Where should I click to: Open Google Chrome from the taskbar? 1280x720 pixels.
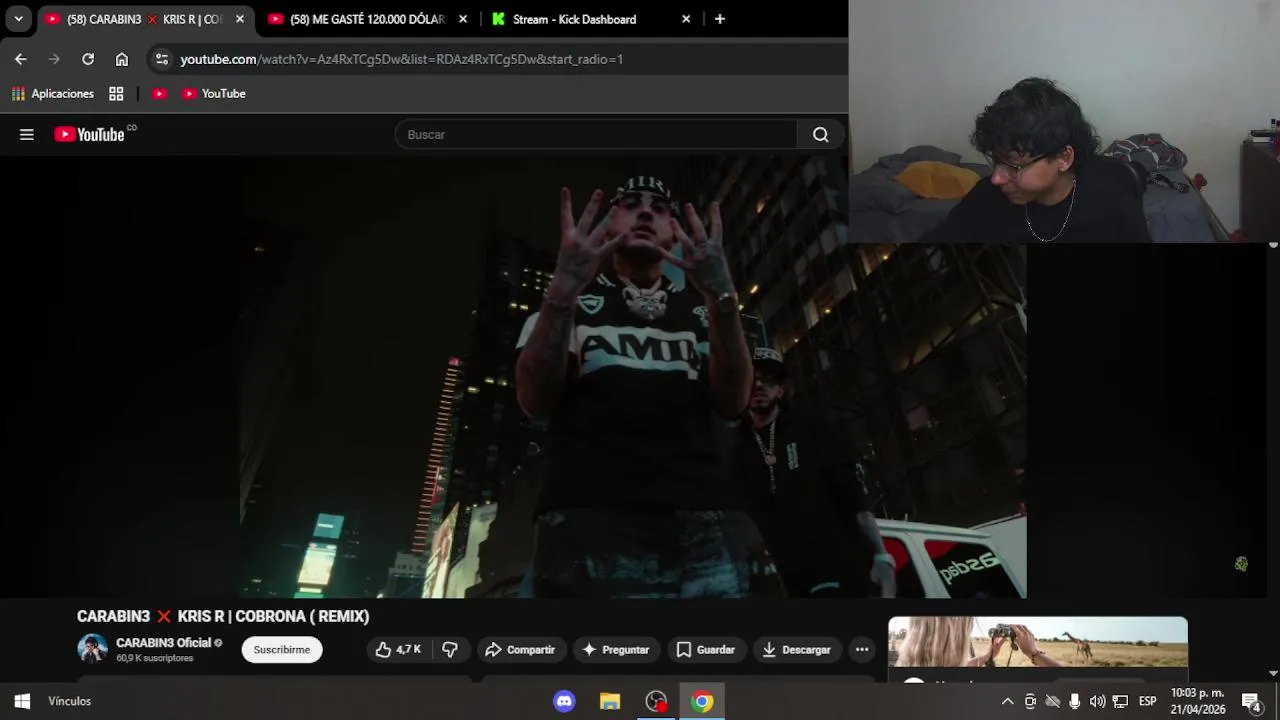[702, 701]
